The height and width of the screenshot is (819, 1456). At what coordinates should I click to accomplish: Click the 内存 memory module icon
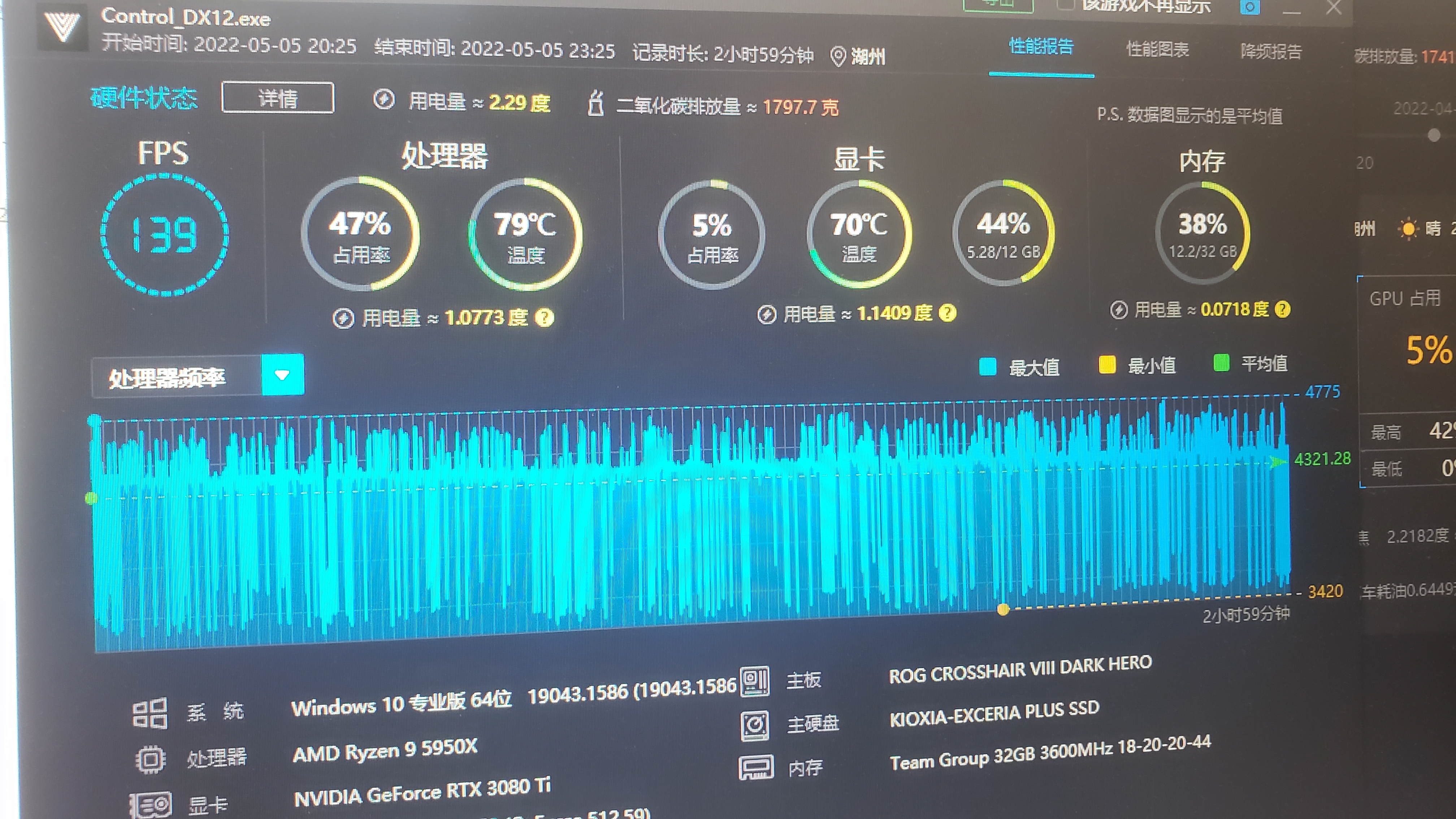(756, 768)
